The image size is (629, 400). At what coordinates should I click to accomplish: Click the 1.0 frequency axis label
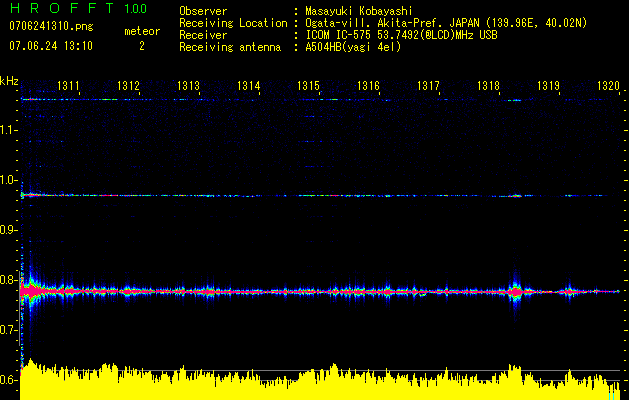(x=9, y=180)
